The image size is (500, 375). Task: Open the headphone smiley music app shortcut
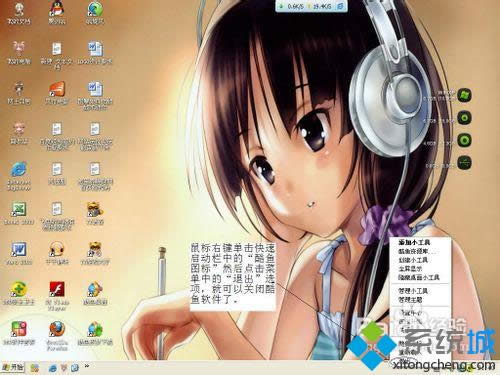57,249
